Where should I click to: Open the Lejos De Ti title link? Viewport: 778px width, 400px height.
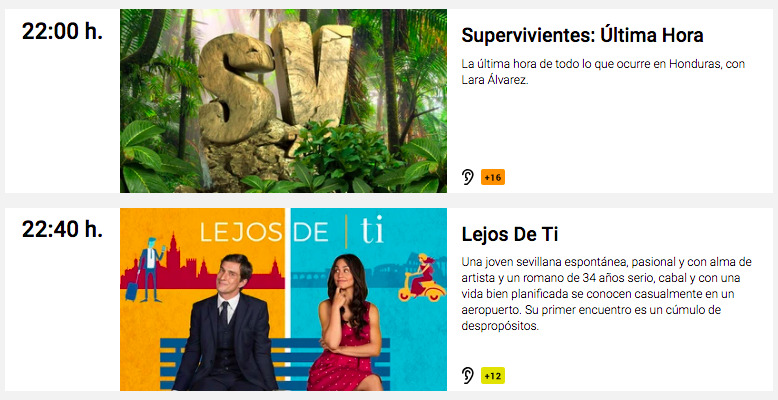(510, 234)
